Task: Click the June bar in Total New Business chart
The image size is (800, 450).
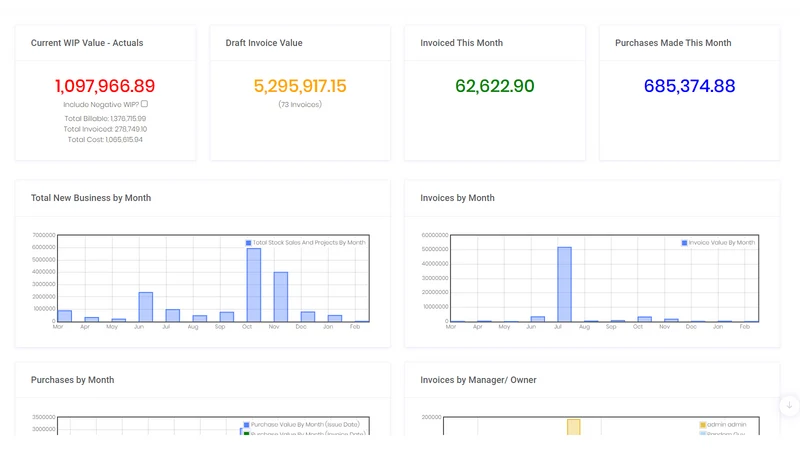Action: coord(145,307)
